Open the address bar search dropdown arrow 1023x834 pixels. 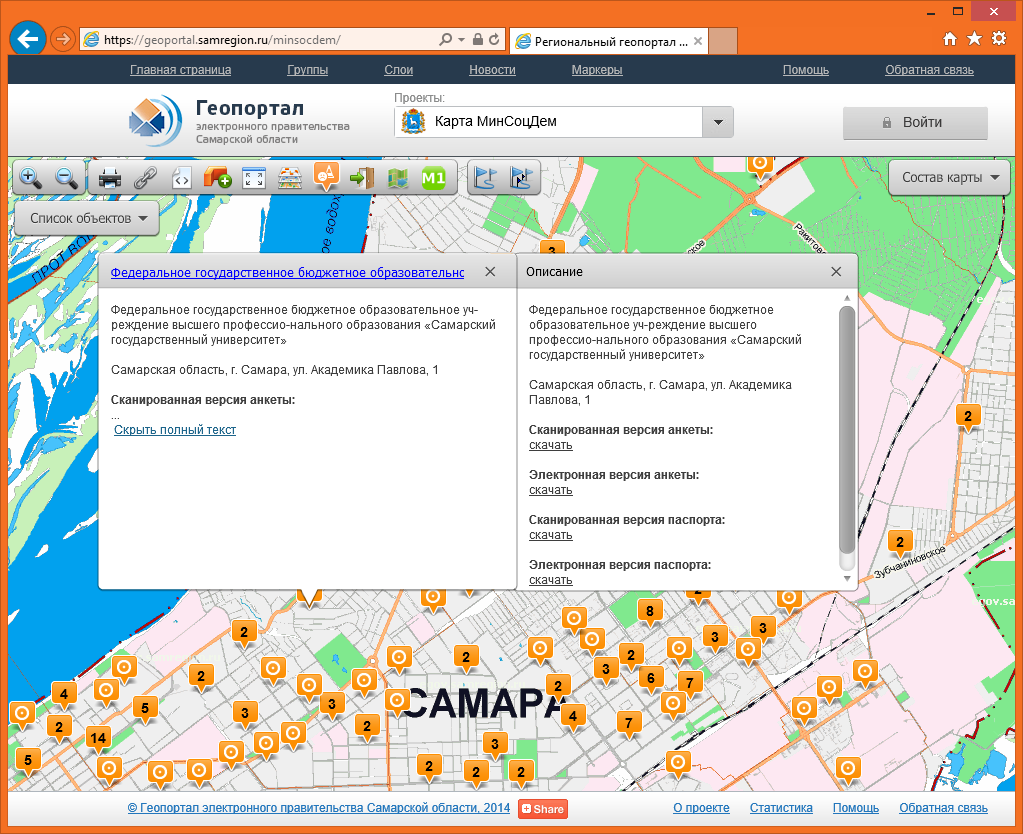(x=461, y=40)
